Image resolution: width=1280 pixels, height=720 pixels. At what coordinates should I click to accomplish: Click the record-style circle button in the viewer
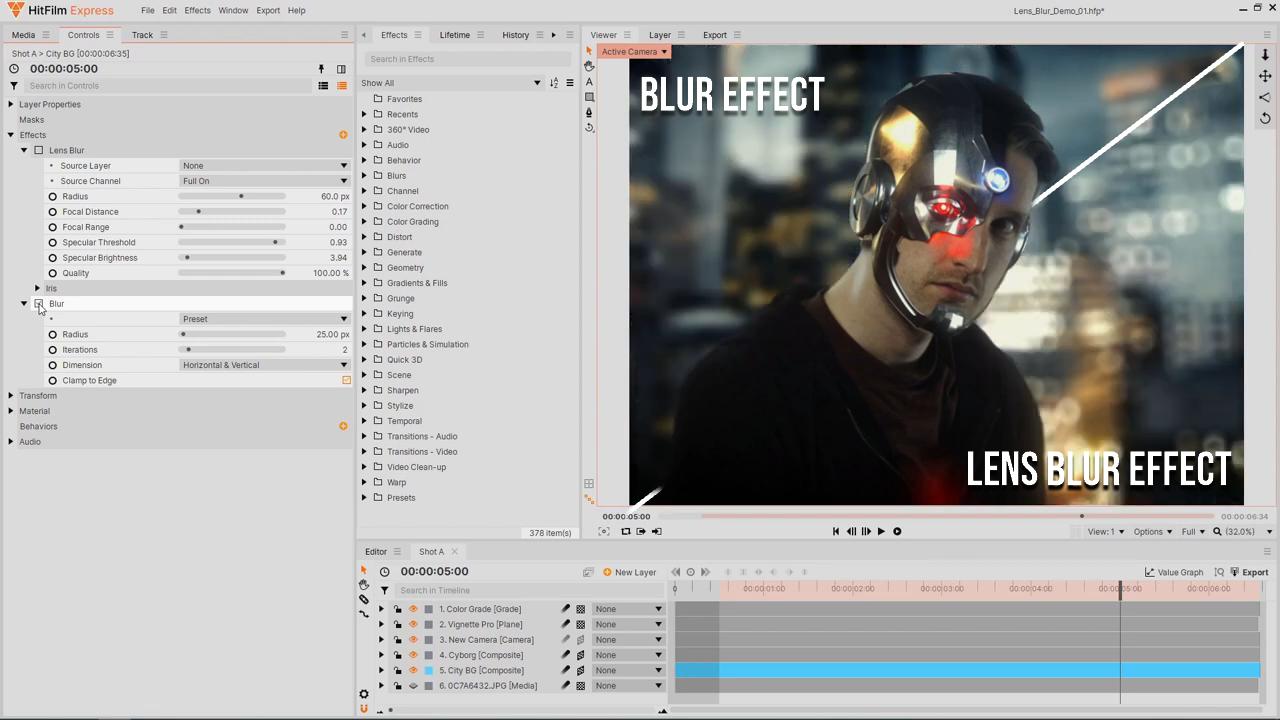897,532
